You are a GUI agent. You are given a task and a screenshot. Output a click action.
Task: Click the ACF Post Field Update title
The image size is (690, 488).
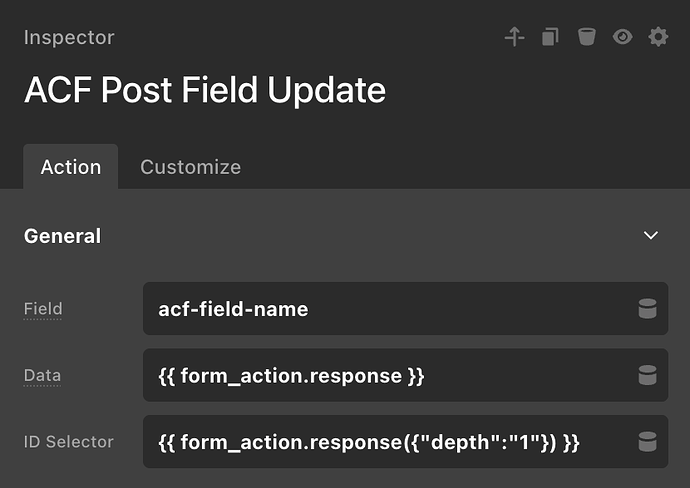tap(205, 91)
